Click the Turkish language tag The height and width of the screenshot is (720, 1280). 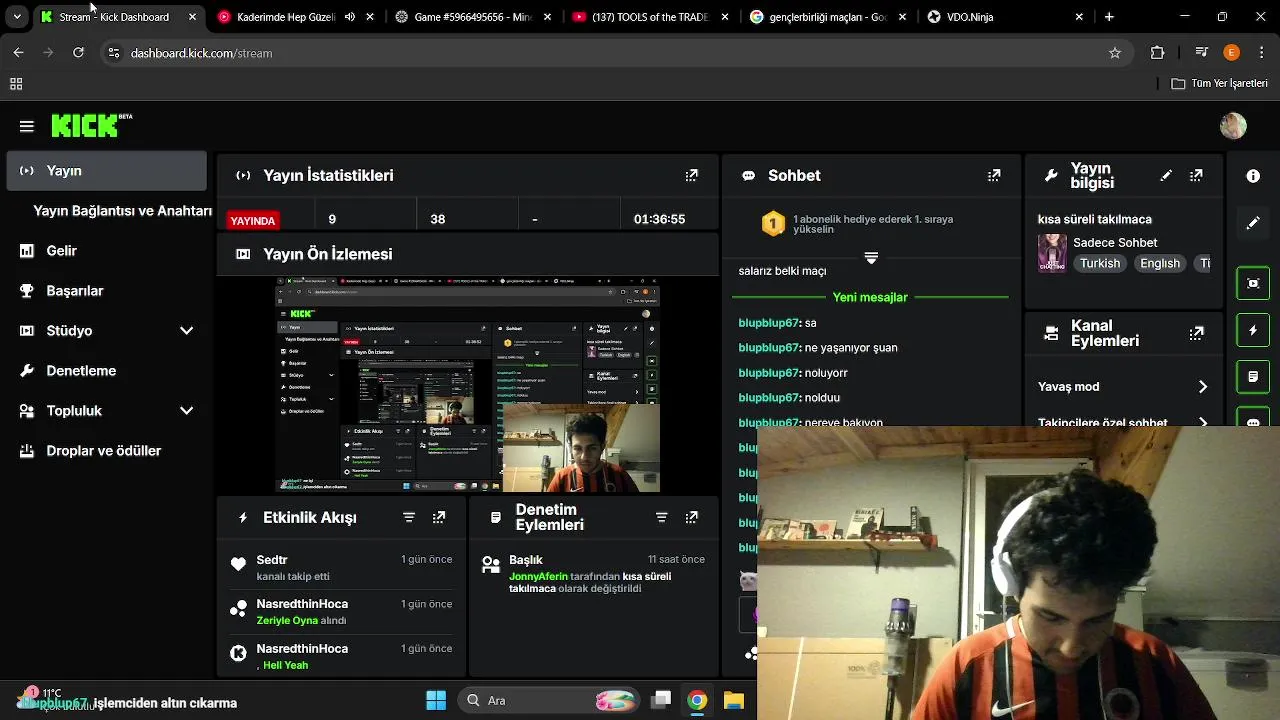1100,263
